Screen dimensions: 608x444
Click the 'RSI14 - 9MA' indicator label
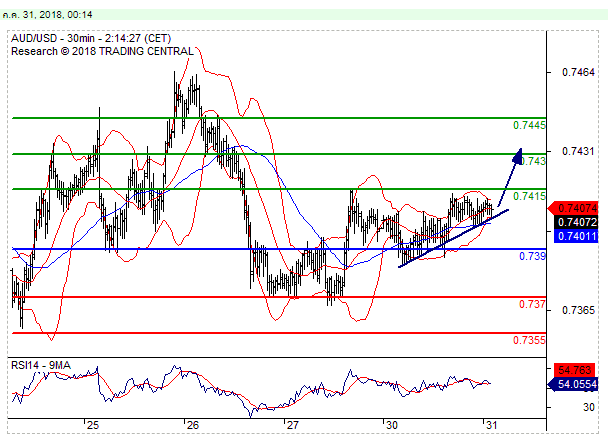pyautogui.click(x=41, y=365)
